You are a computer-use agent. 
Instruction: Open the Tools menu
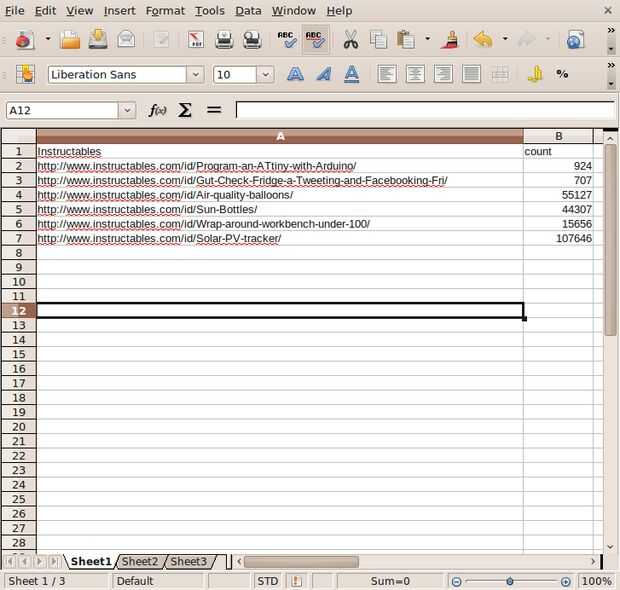click(210, 11)
